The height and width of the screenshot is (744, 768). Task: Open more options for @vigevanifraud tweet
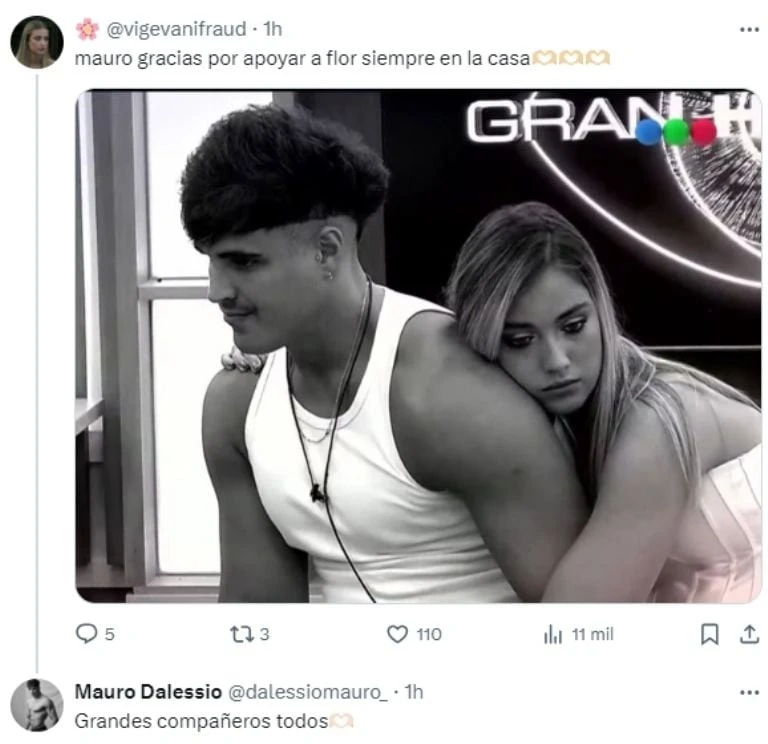(748, 30)
